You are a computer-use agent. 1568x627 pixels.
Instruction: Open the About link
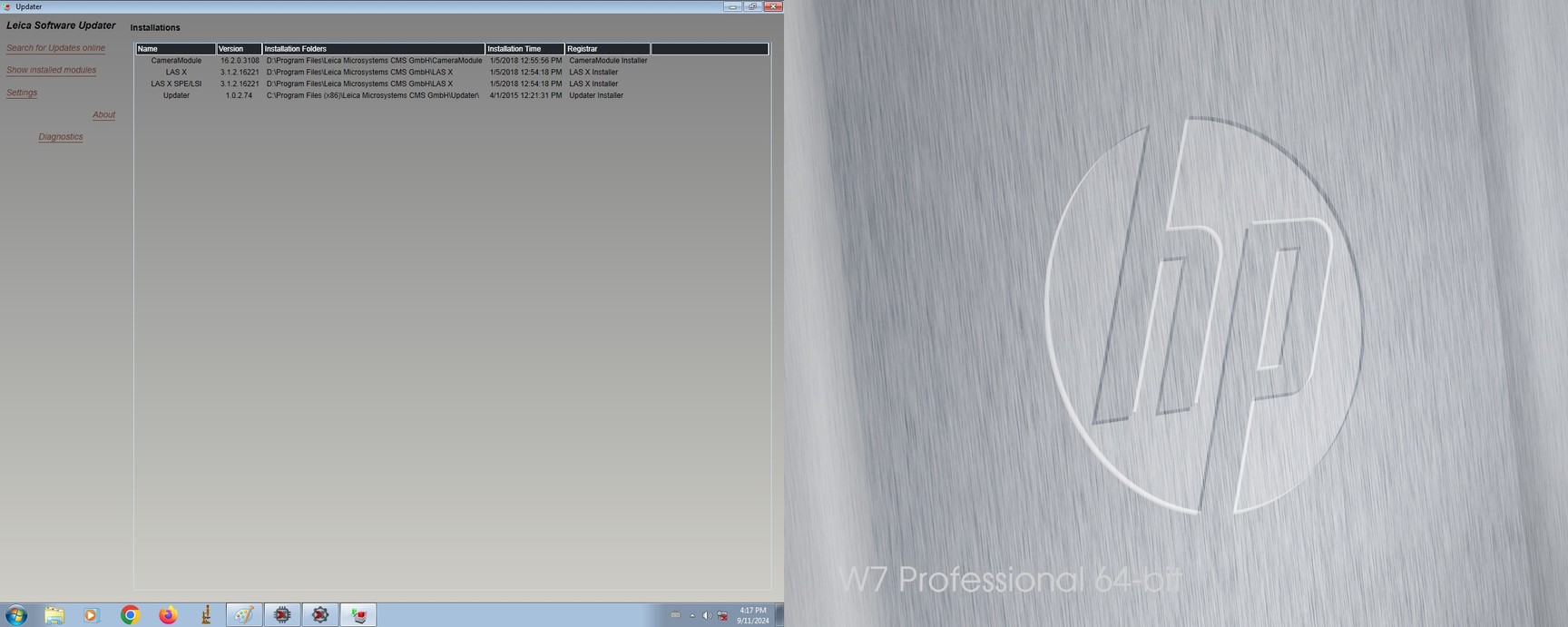click(103, 114)
